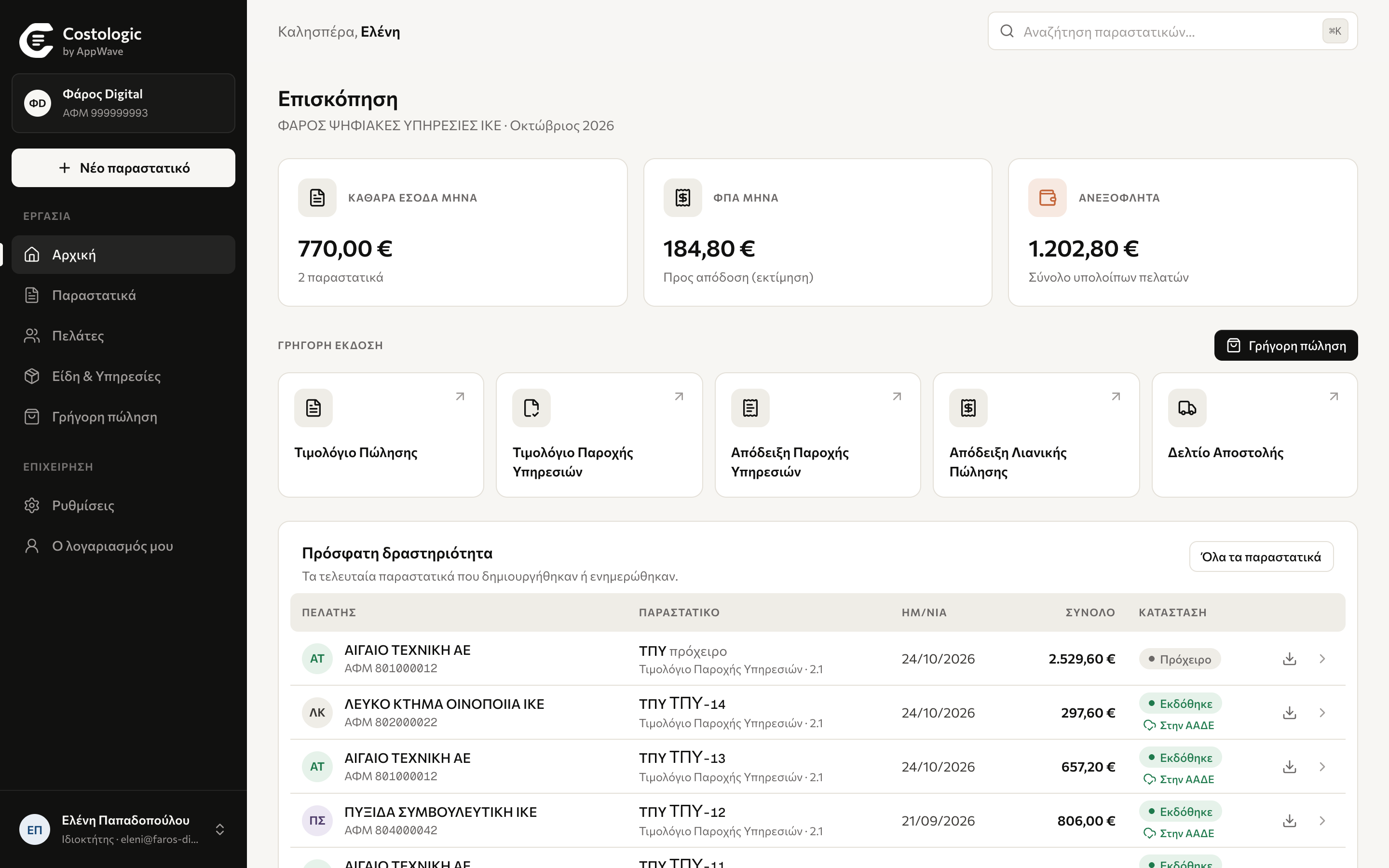Create a Τιμολόγιο Παροχής Υπηρεσιών
This screenshot has width=1389, height=868.
[x=599, y=435]
